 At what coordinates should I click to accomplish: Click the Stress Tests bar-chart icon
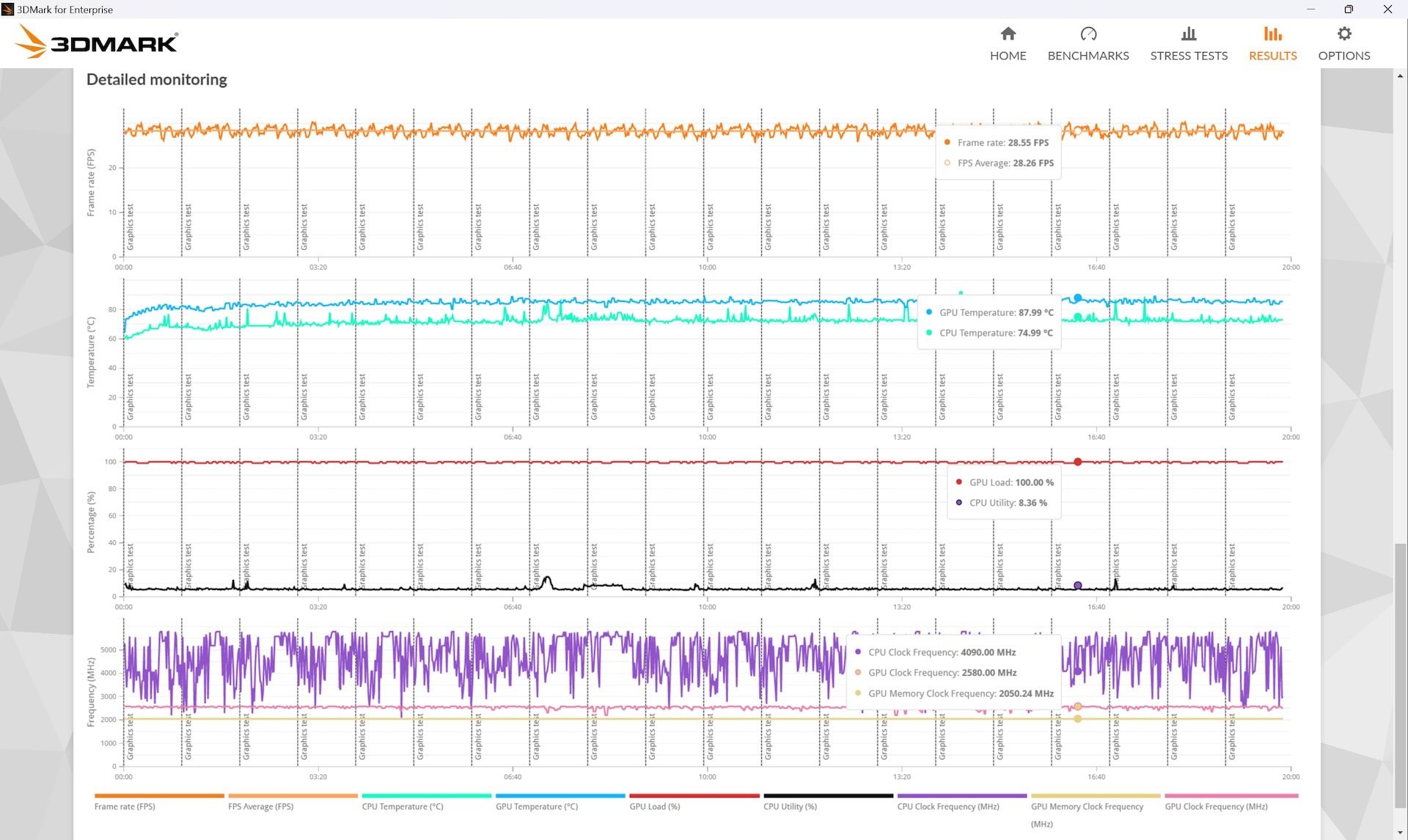1188,34
